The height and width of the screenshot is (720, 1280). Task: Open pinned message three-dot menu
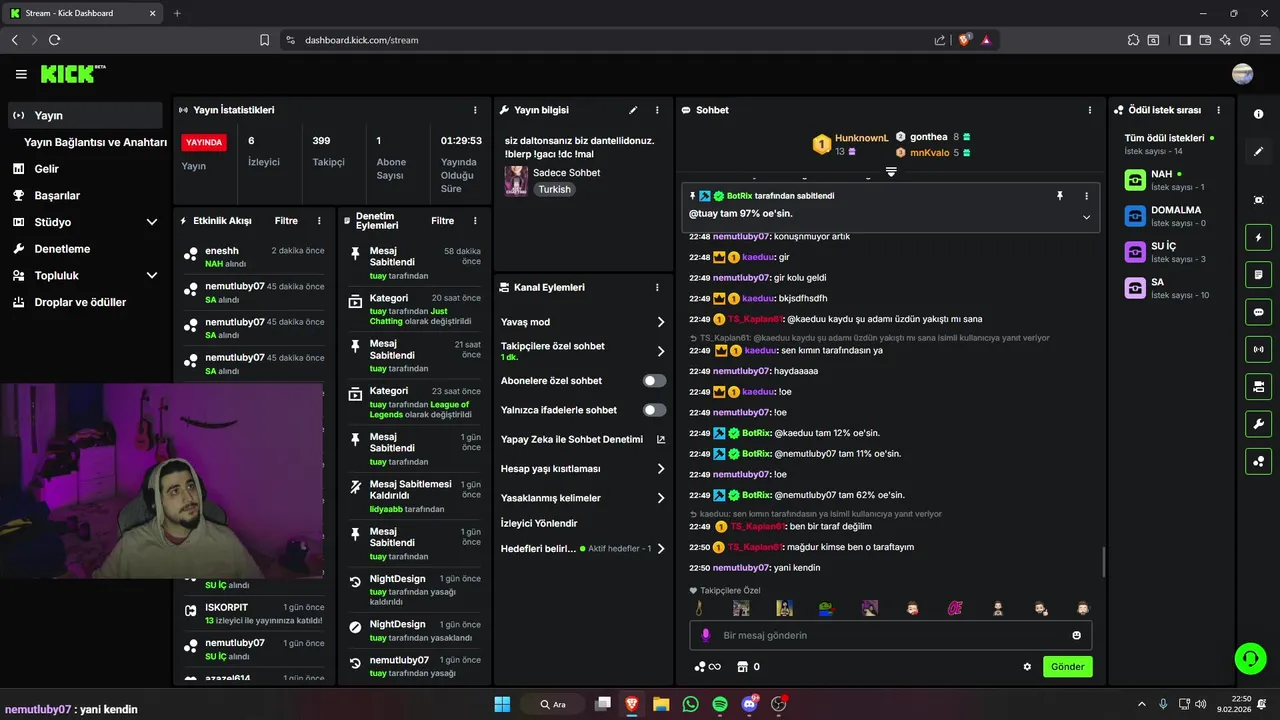(x=1086, y=196)
